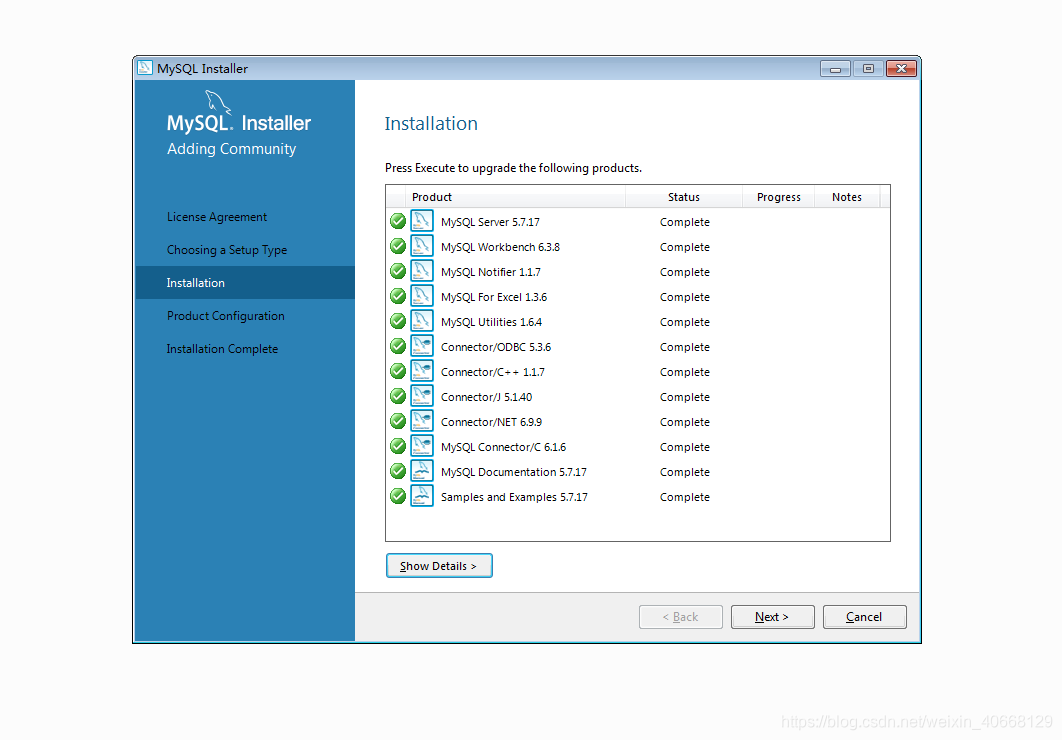Click green checkmark beside Connector/J 5.1.40
The image size is (1062, 740).
point(398,397)
